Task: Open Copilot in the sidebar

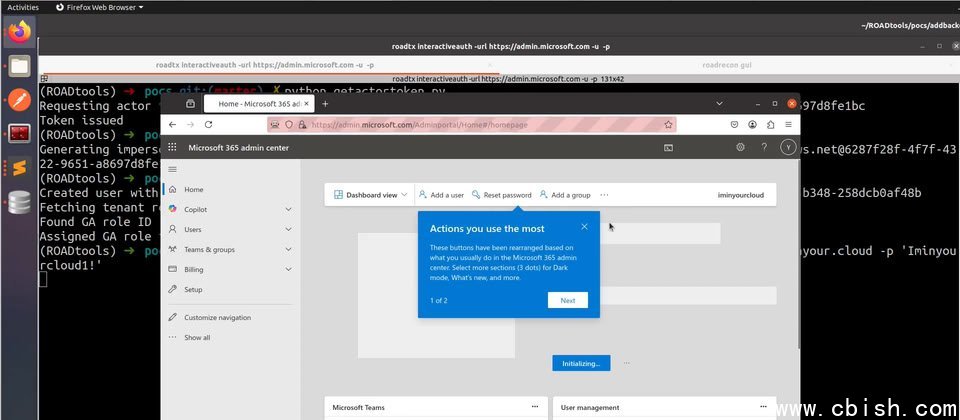Action: 196,209
